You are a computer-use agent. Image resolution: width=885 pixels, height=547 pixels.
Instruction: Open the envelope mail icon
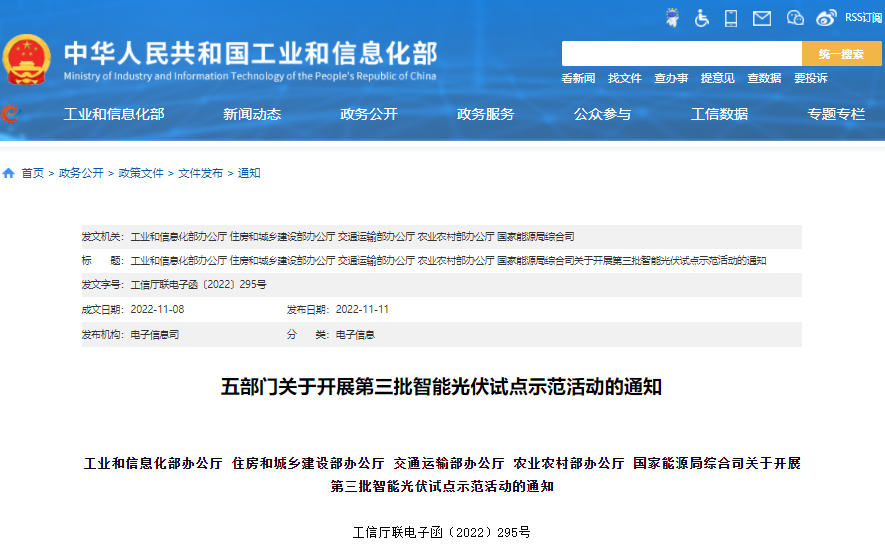pos(762,17)
